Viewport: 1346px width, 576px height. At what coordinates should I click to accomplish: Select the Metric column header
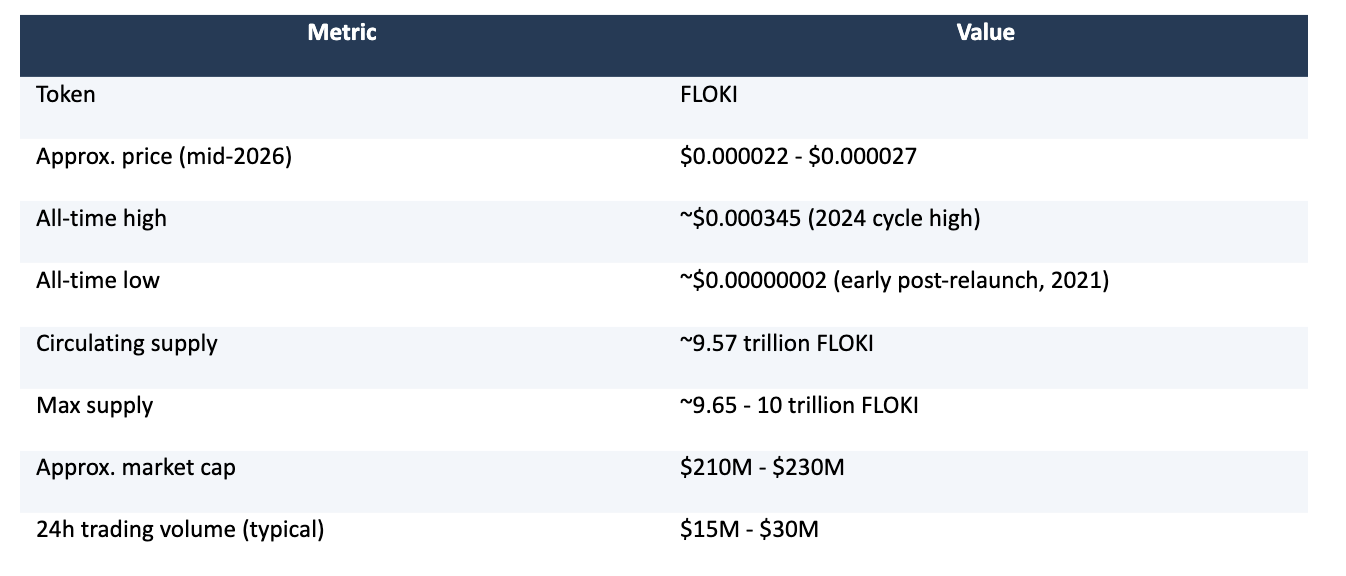pyautogui.click(x=342, y=32)
